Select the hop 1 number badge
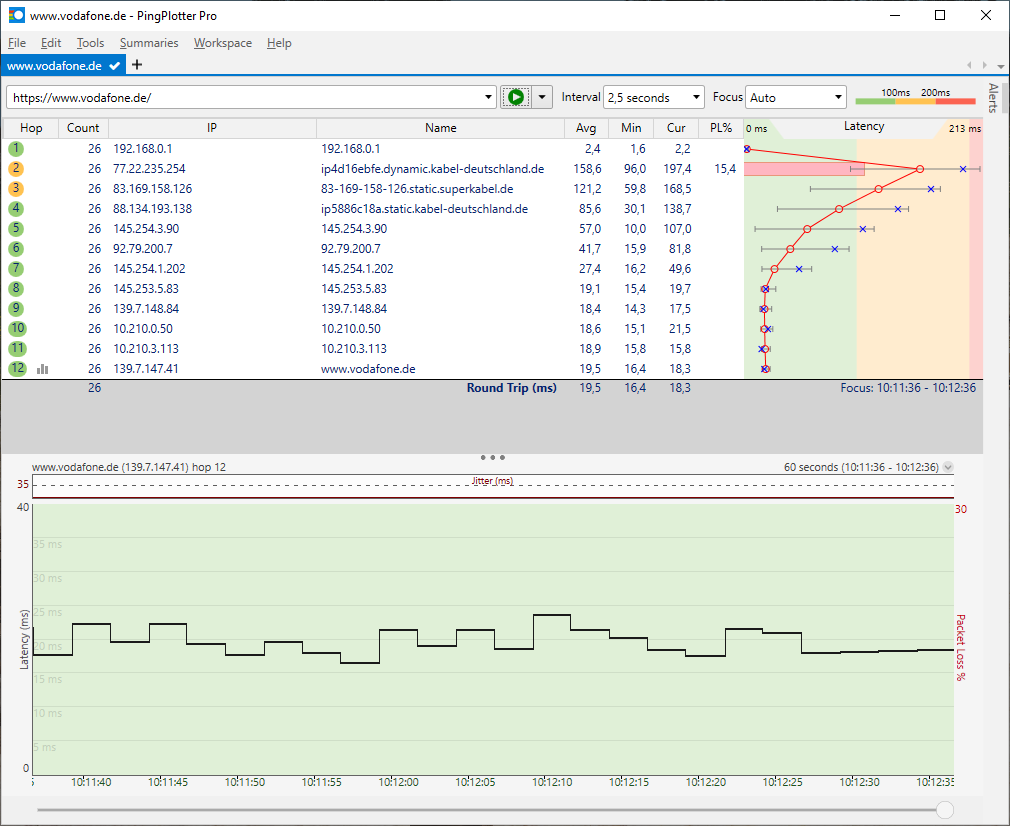Screen dimensions: 1010x826 15,148
